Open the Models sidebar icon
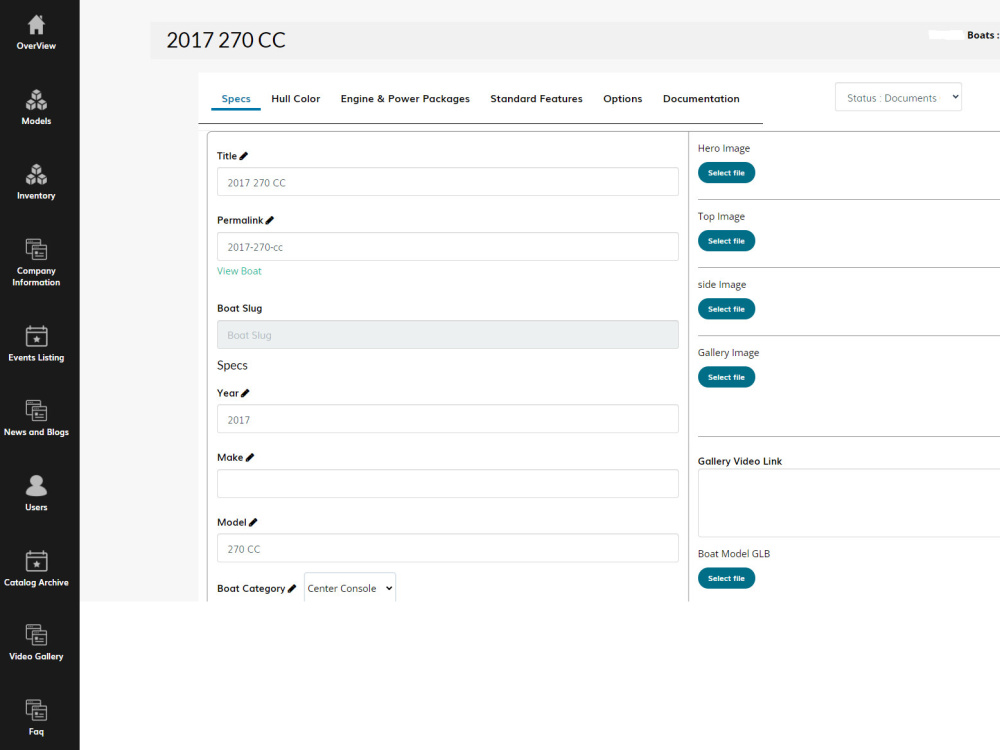Screen dimensions: 1000x750 pyautogui.click(x=36, y=100)
